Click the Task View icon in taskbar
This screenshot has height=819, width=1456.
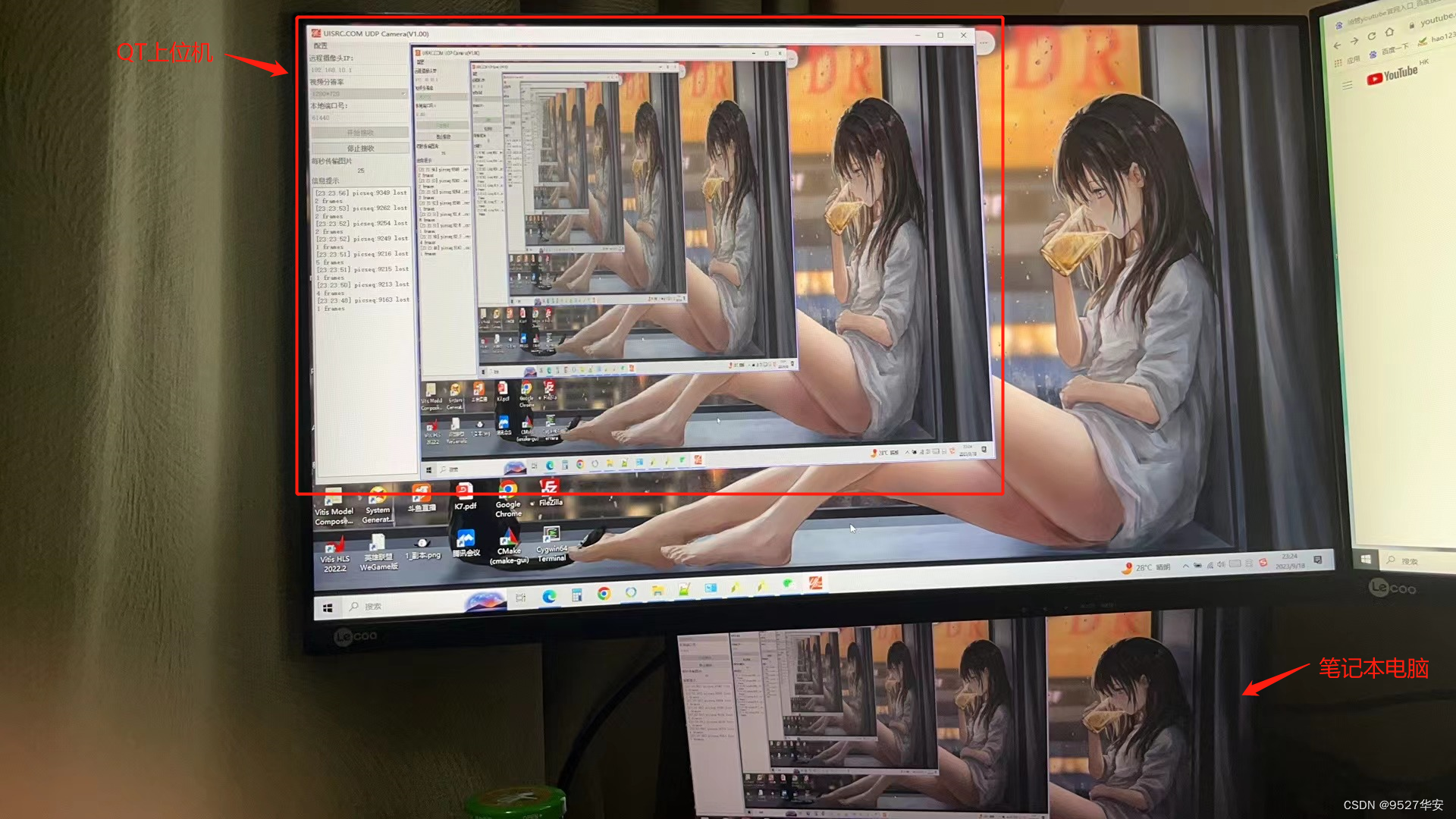click(x=521, y=598)
